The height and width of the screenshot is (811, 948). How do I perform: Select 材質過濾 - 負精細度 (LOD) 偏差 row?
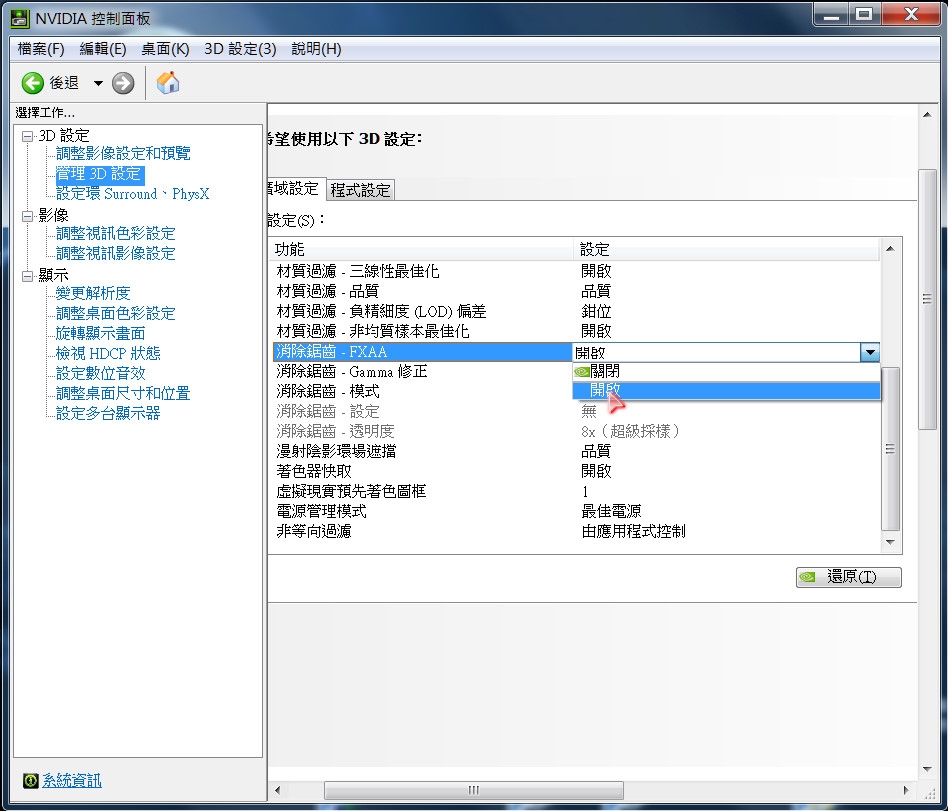pos(576,311)
